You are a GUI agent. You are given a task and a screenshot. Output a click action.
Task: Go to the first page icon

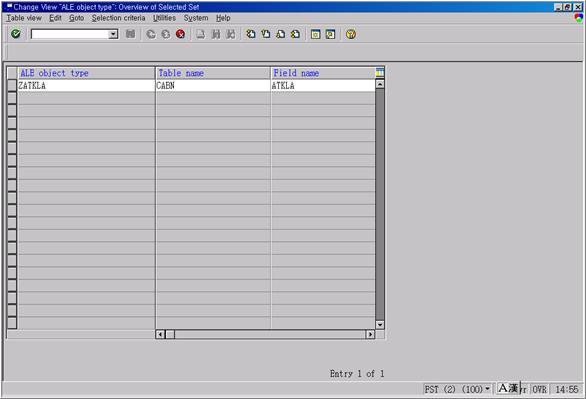click(251, 34)
